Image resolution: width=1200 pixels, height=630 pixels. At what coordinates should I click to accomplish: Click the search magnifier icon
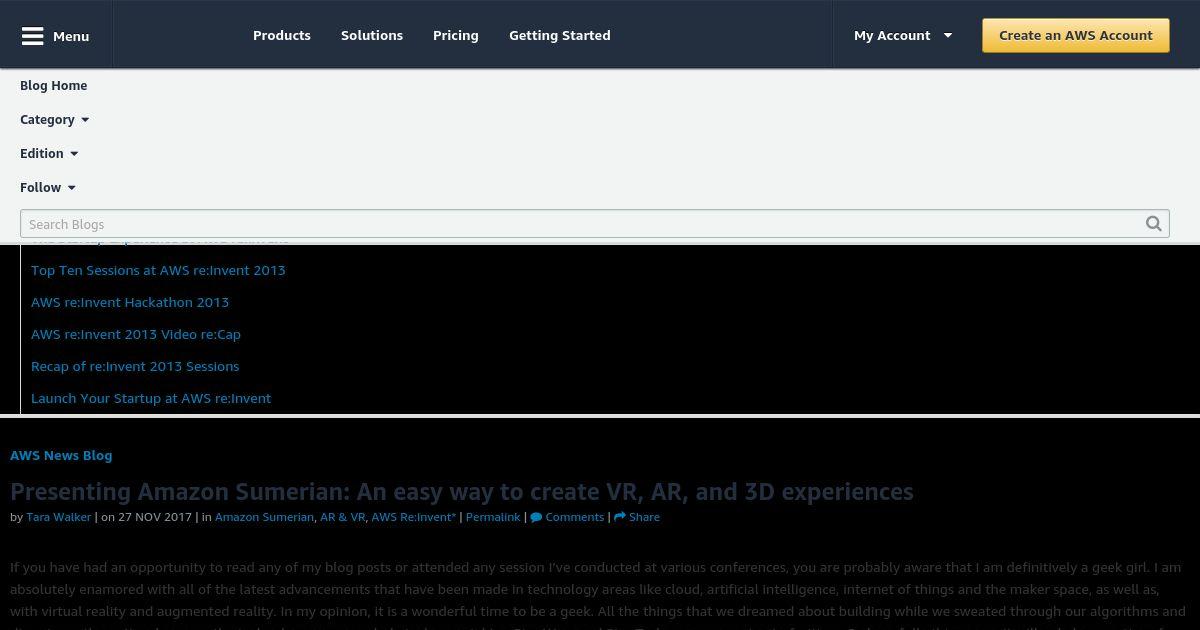pyautogui.click(x=1153, y=224)
